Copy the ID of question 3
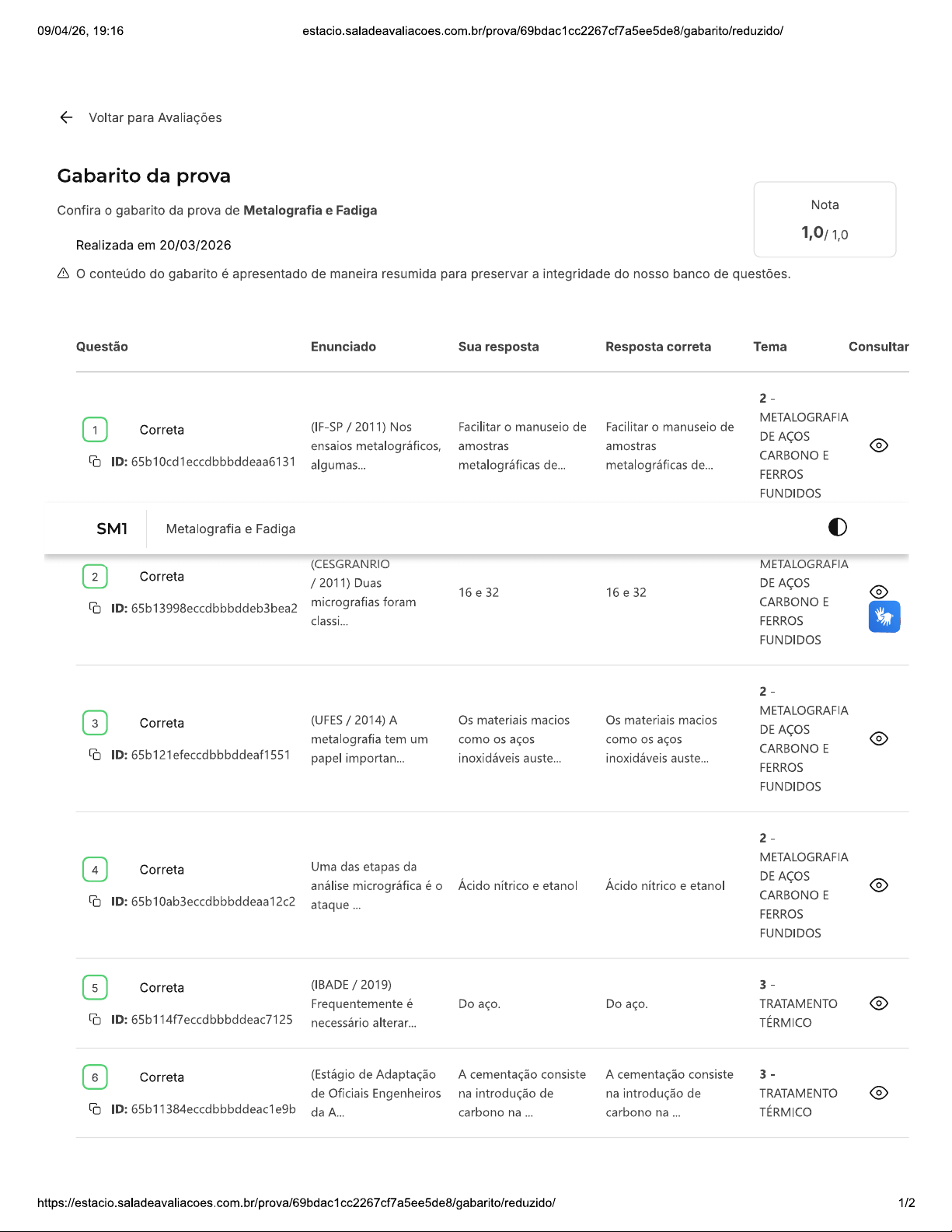This screenshot has width=952, height=1232. [x=95, y=755]
